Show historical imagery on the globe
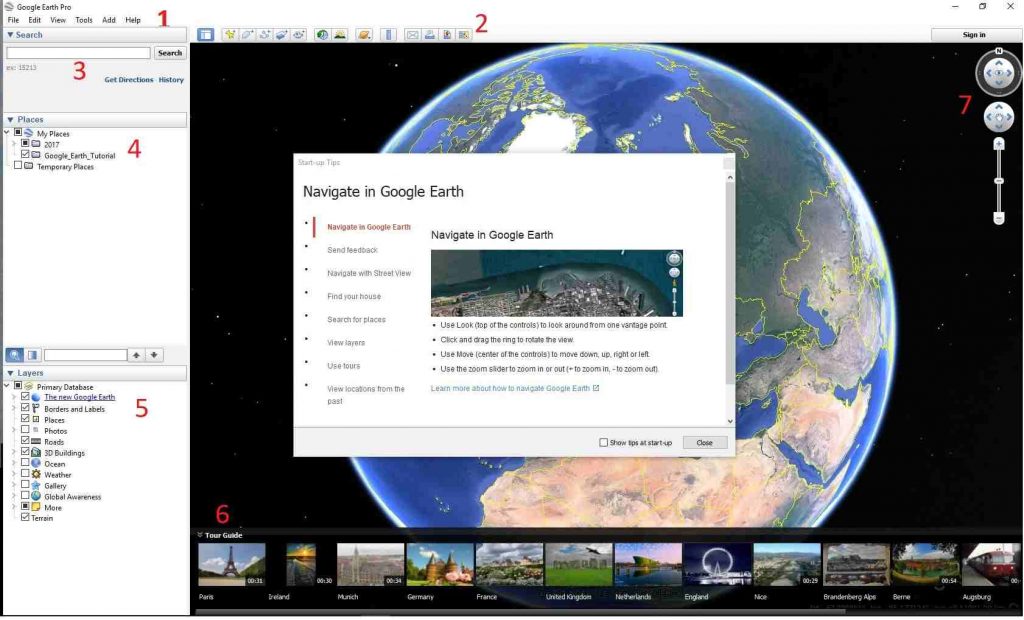Image resolution: width=1024 pixels, height=620 pixels. [x=322, y=34]
